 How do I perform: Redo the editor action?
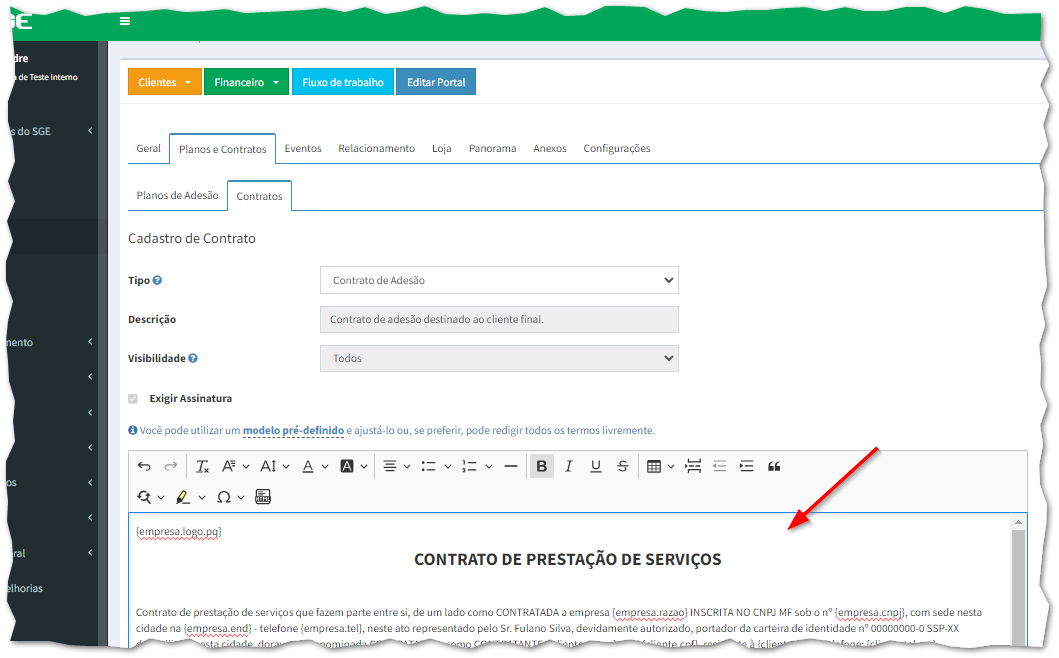point(171,466)
